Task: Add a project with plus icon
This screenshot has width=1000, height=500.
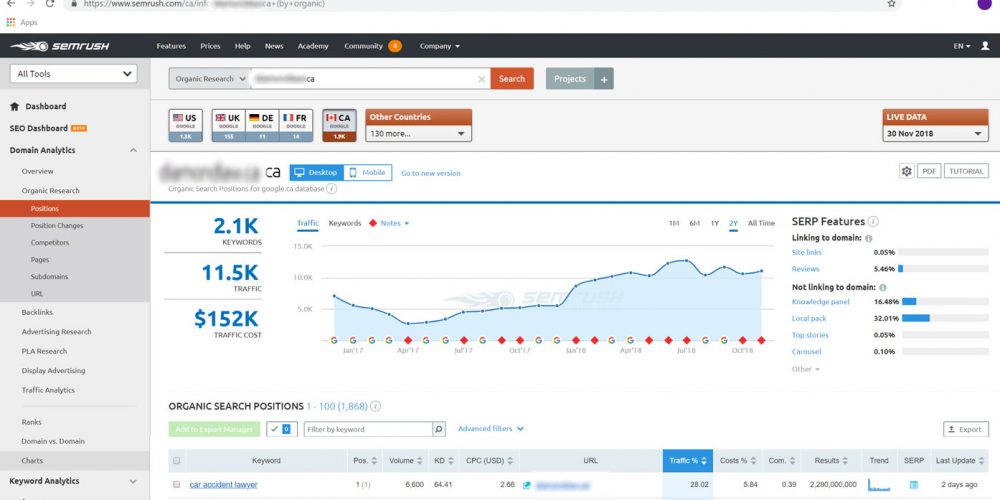Action: tap(604, 79)
